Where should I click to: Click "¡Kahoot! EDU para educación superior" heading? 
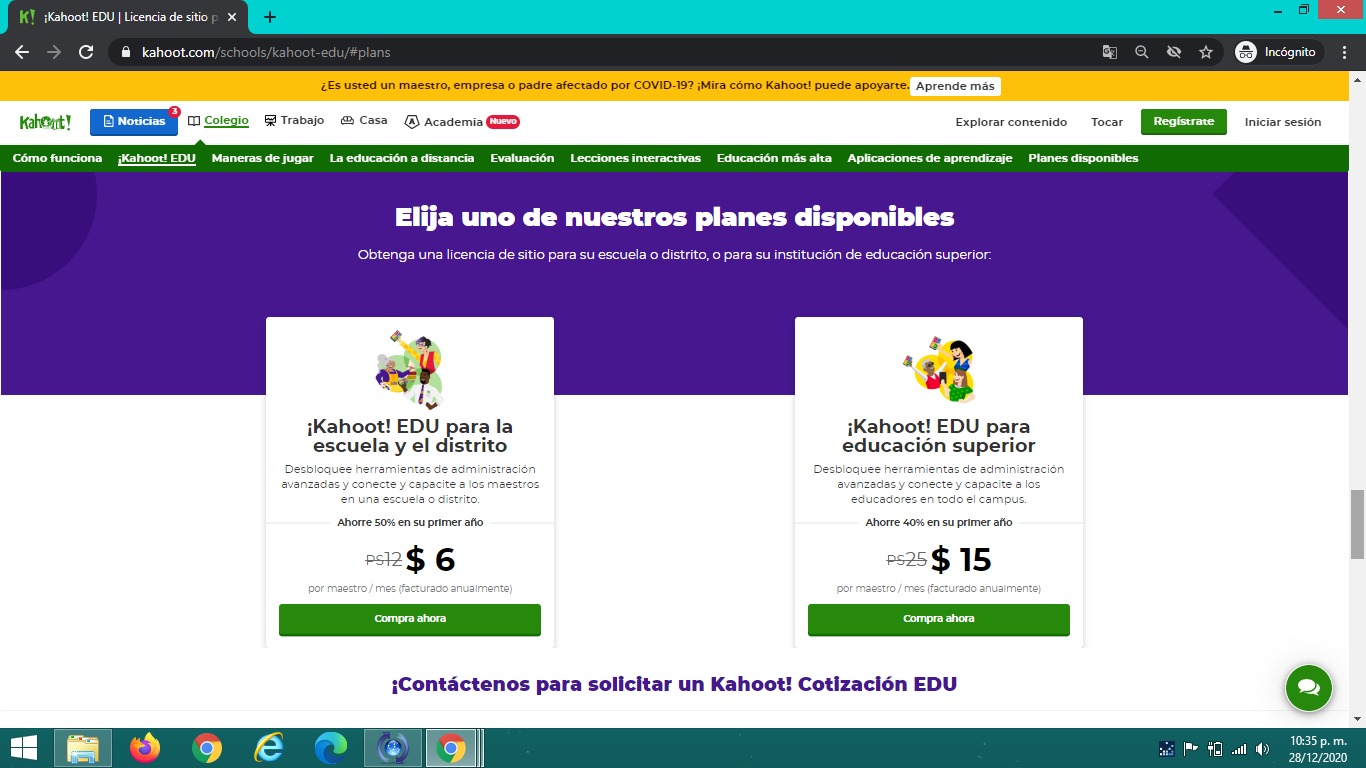(939, 436)
